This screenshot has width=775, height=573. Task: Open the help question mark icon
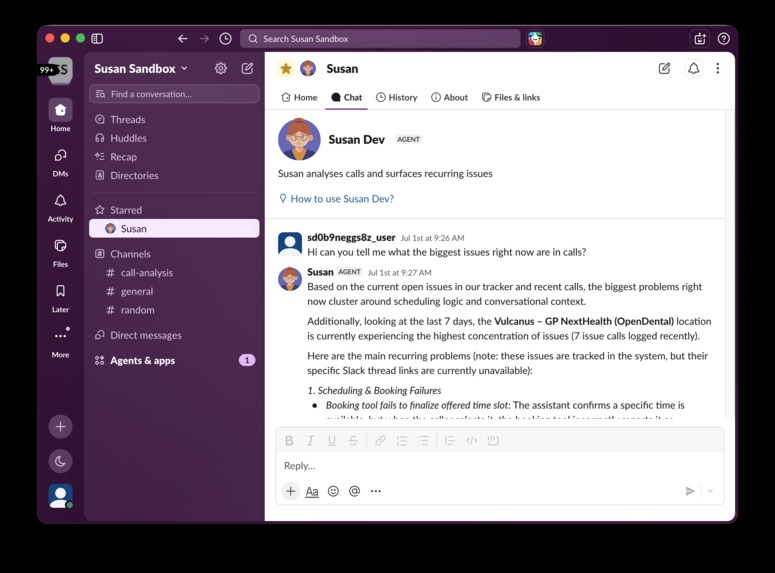(x=724, y=39)
